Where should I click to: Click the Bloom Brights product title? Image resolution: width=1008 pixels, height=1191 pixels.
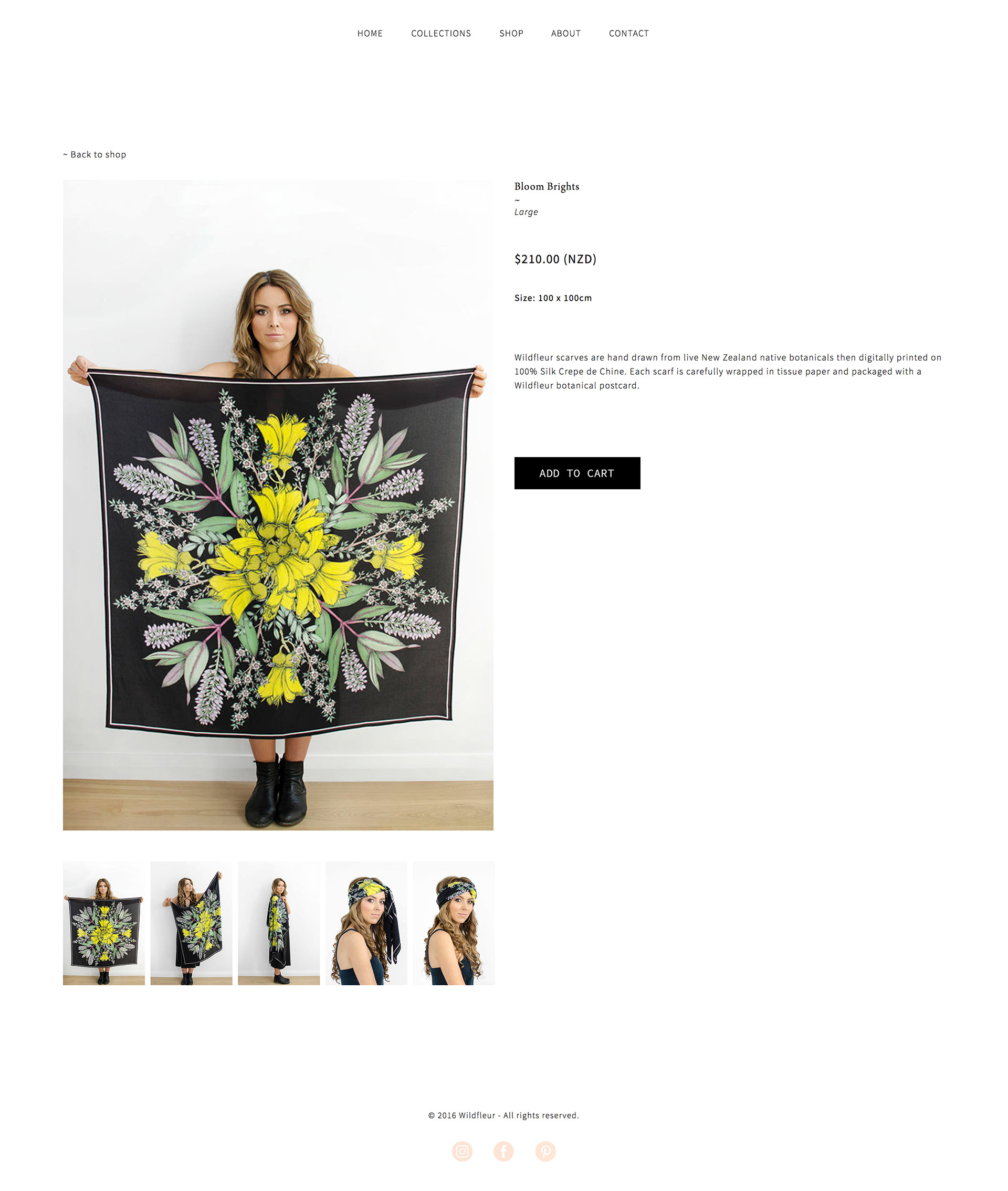coord(547,186)
